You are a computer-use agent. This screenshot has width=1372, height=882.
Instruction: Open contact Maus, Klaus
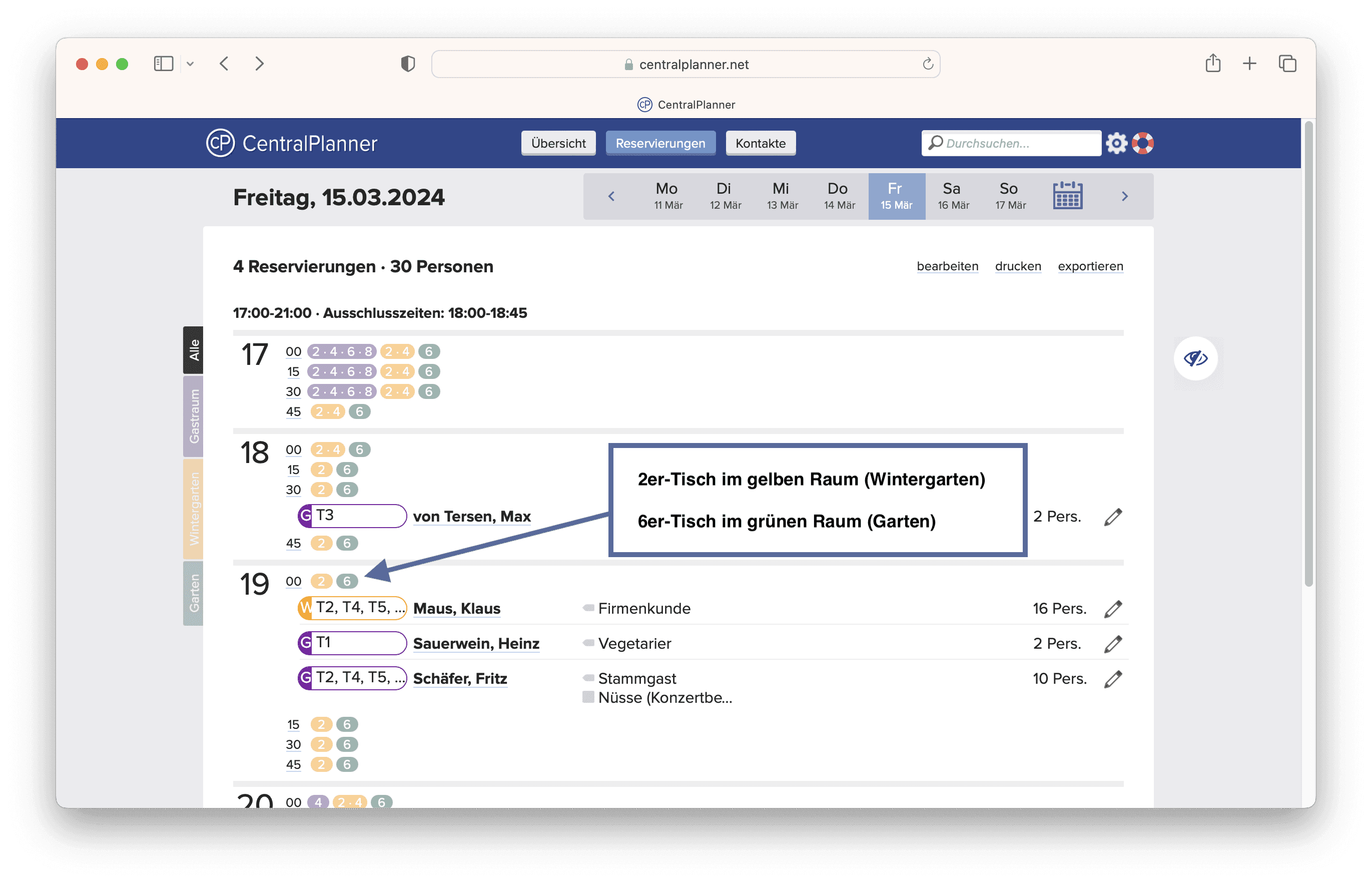(x=457, y=609)
